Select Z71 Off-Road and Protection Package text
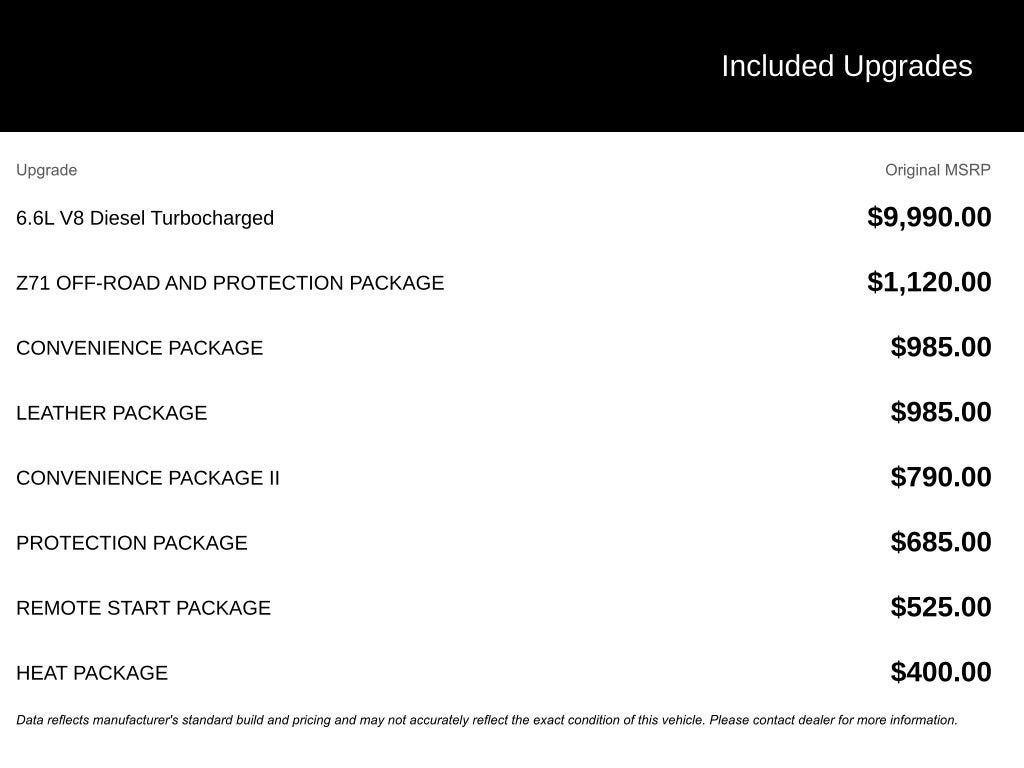 coord(230,283)
